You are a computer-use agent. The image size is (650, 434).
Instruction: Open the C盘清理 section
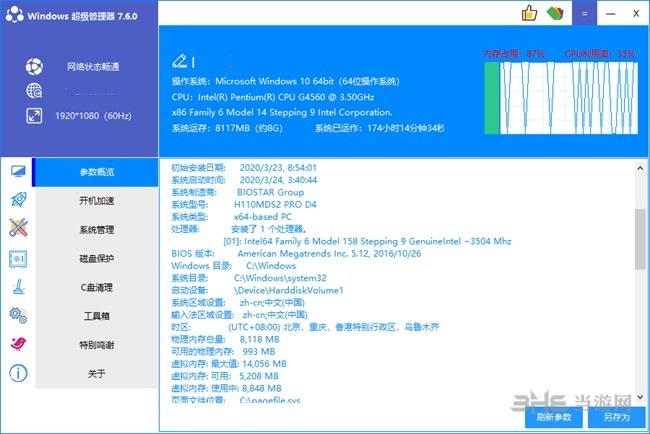tap(97, 287)
